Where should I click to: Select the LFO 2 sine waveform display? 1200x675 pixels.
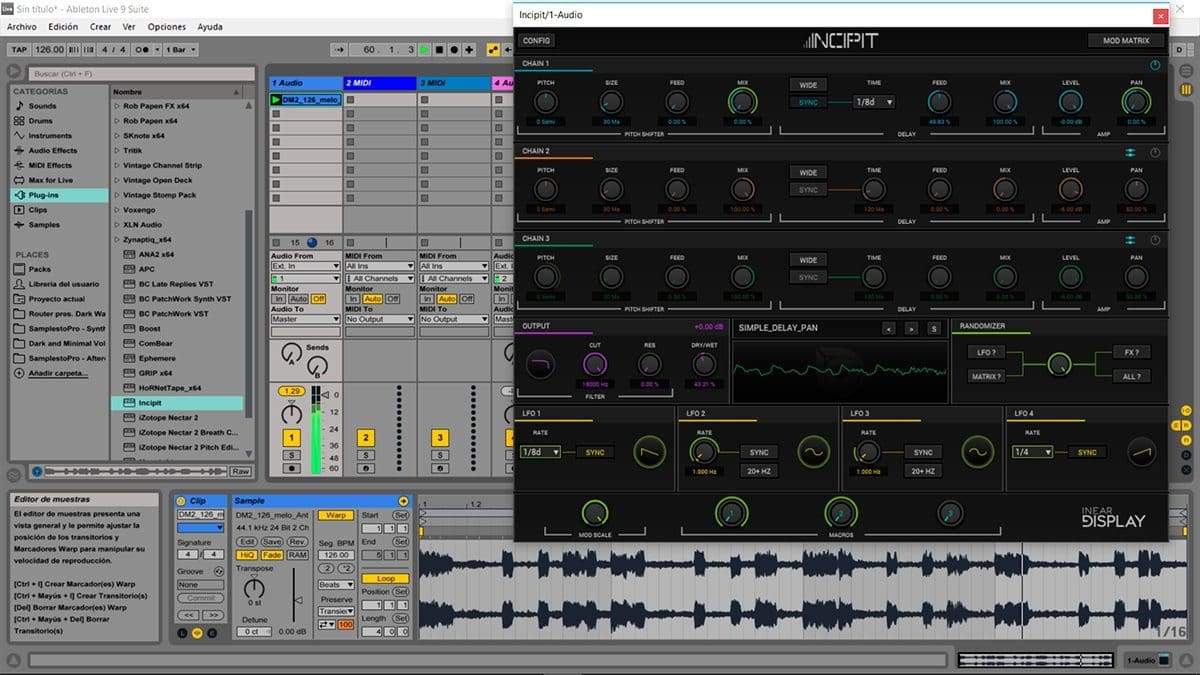(x=814, y=452)
